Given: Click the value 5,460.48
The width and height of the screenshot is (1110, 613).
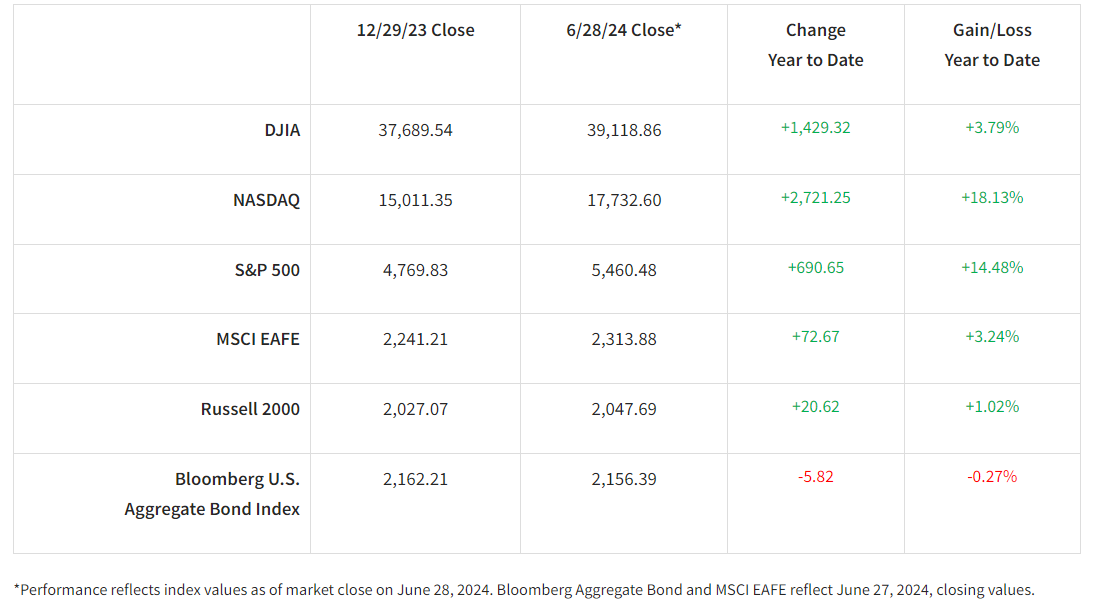Looking at the screenshot, I should point(624,270).
